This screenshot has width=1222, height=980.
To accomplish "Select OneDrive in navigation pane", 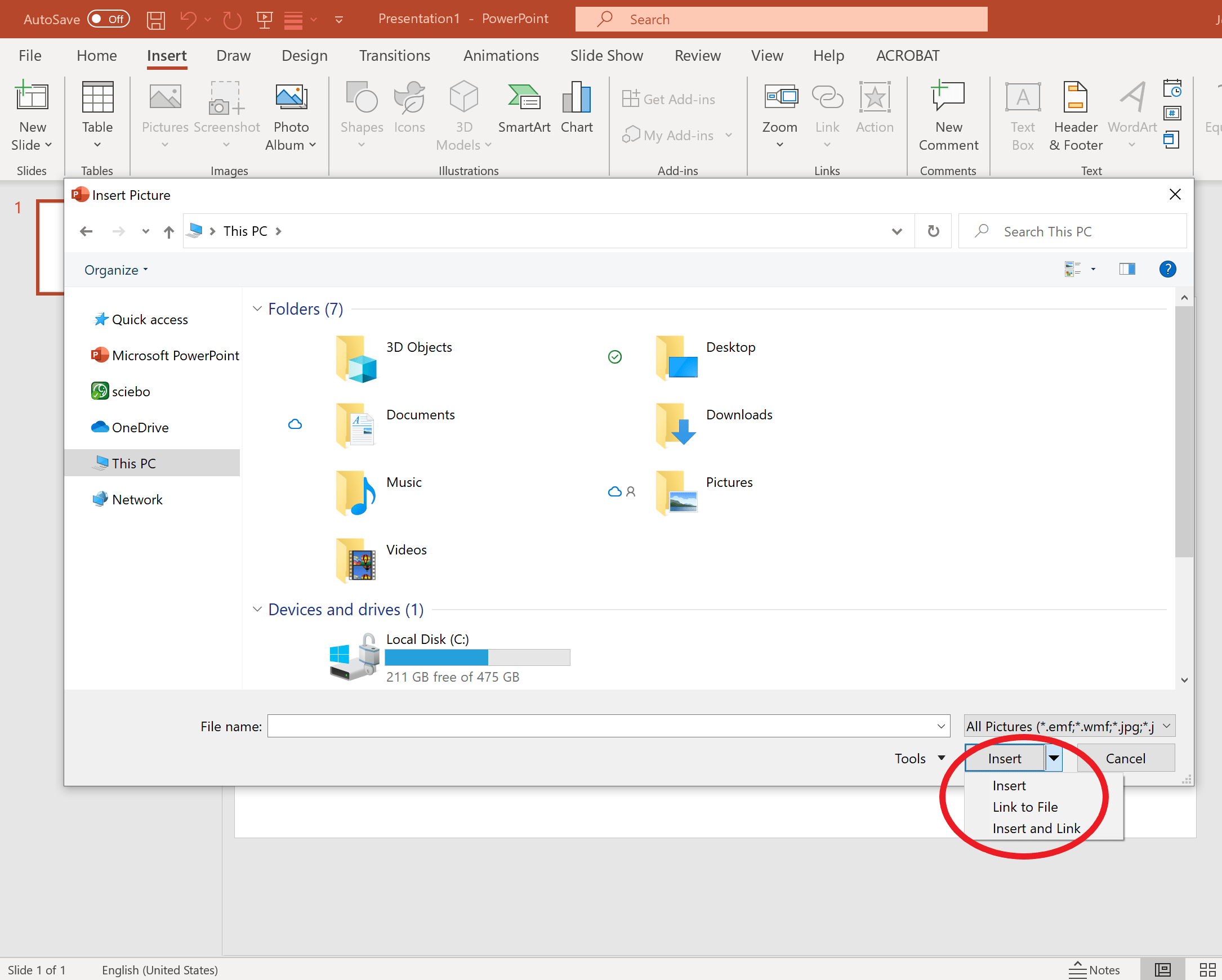I will 140,428.
